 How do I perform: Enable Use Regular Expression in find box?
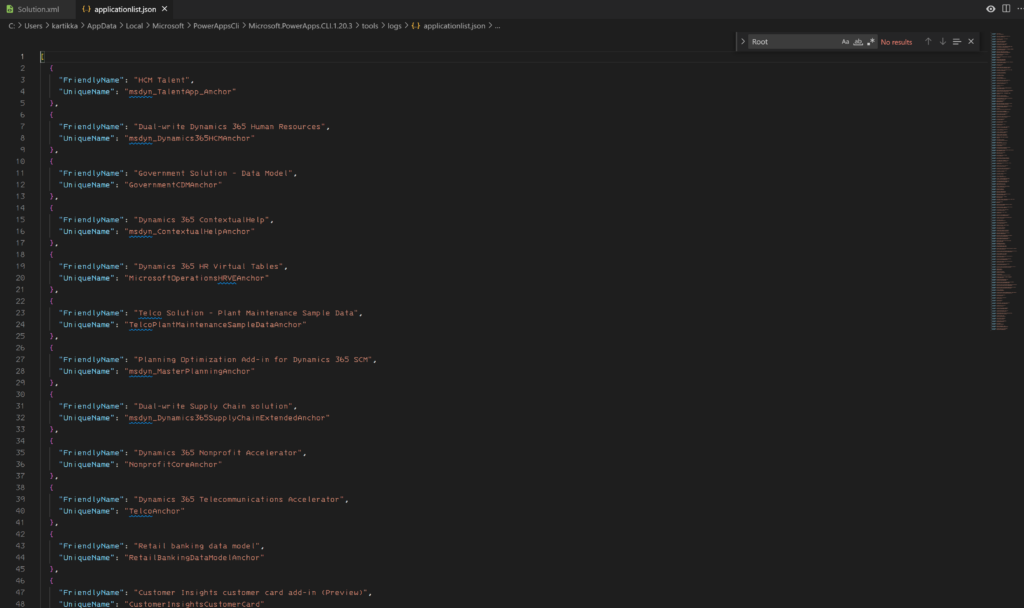tap(871, 42)
